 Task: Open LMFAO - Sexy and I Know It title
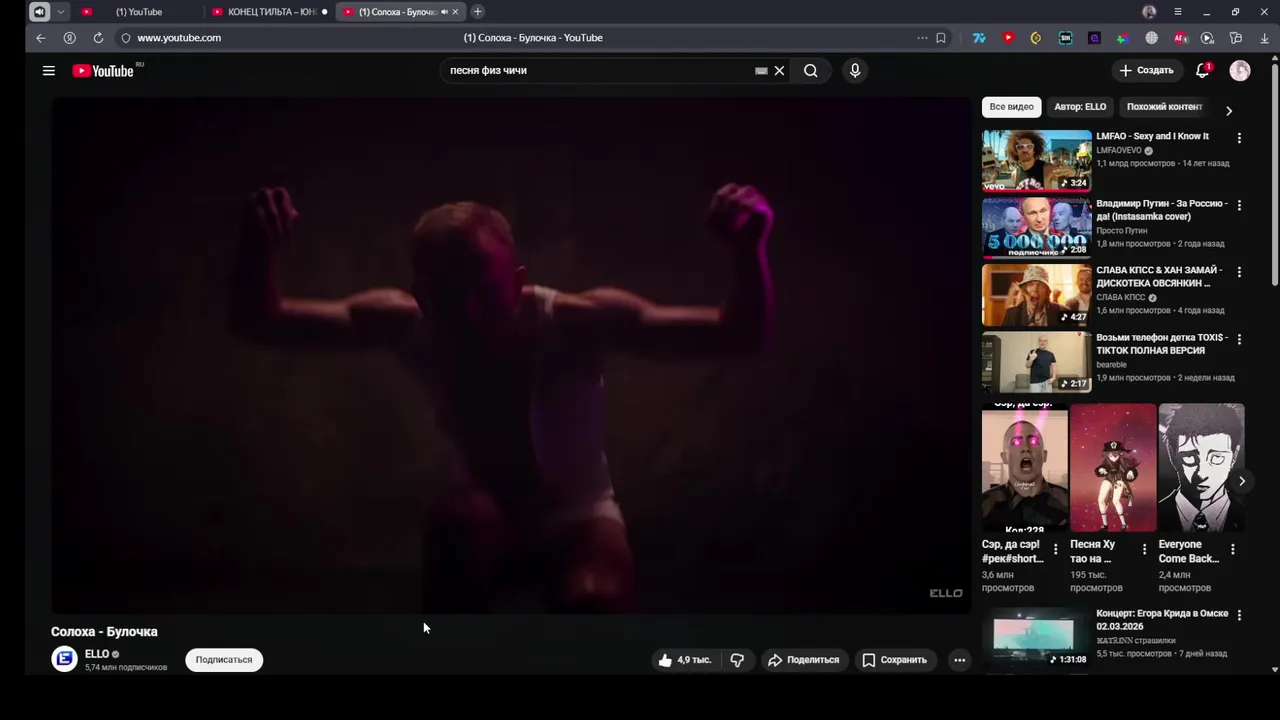coord(1152,136)
